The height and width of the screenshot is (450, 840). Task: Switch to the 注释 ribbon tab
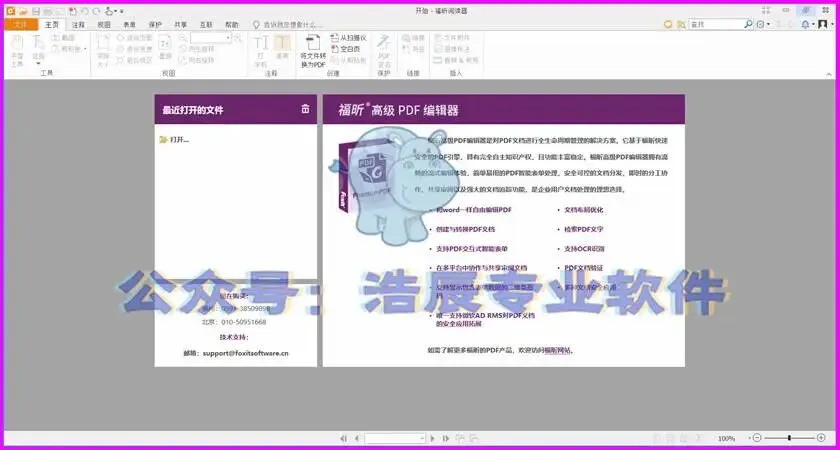(x=78, y=25)
